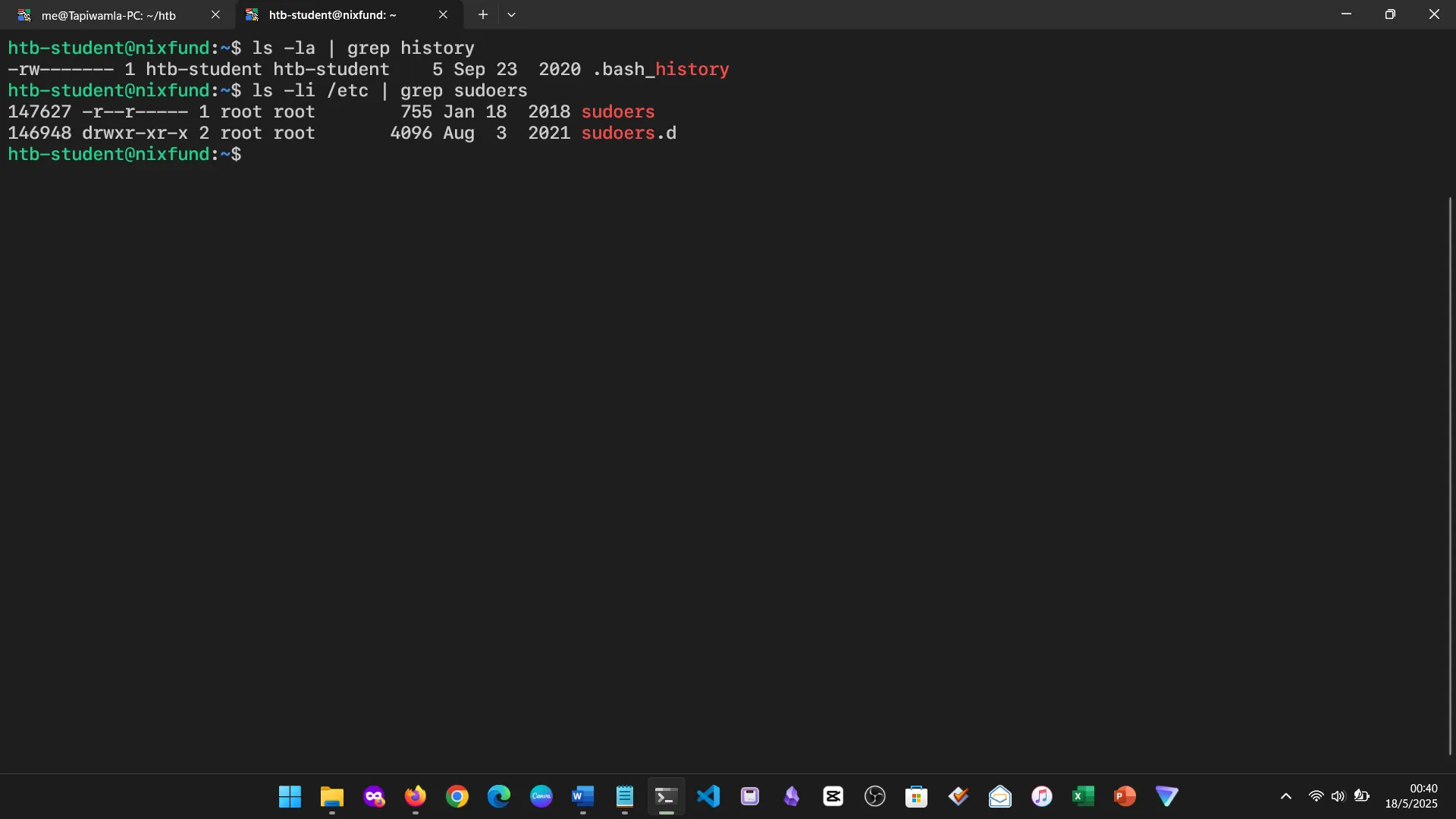
Task: Switch to the me@Tapiwamla-PC tab
Action: [108, 15]
